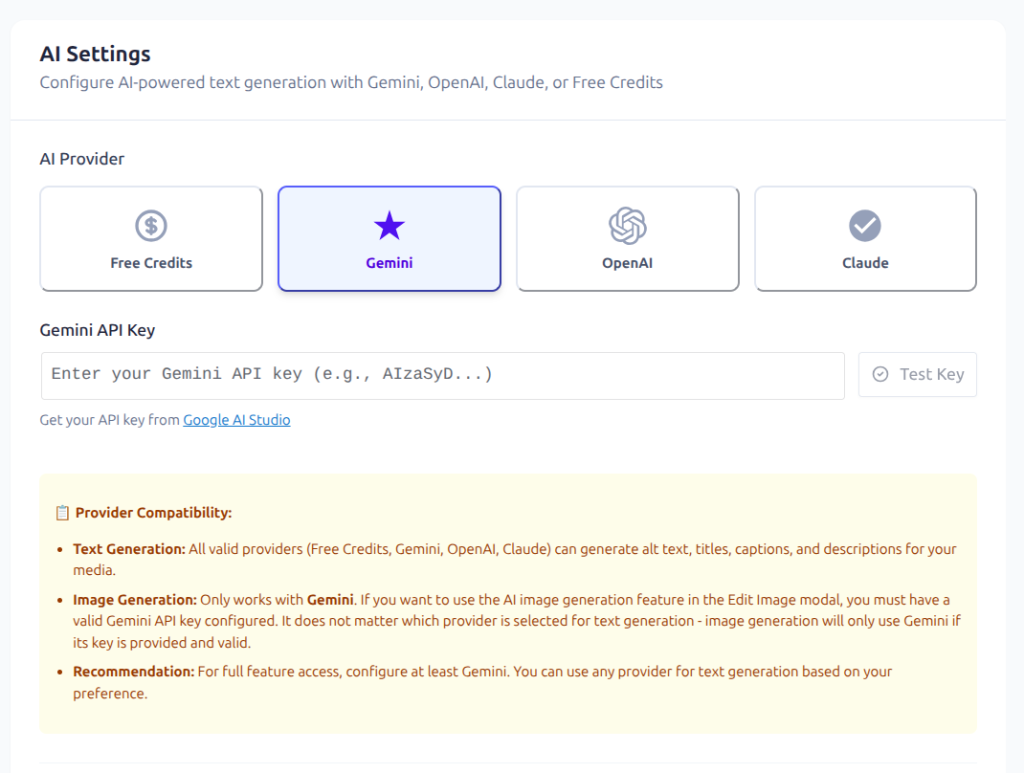Click the circled checkmark icon inside Test Key button
This screenshot has width=1024, height=773.
[881, 374]
